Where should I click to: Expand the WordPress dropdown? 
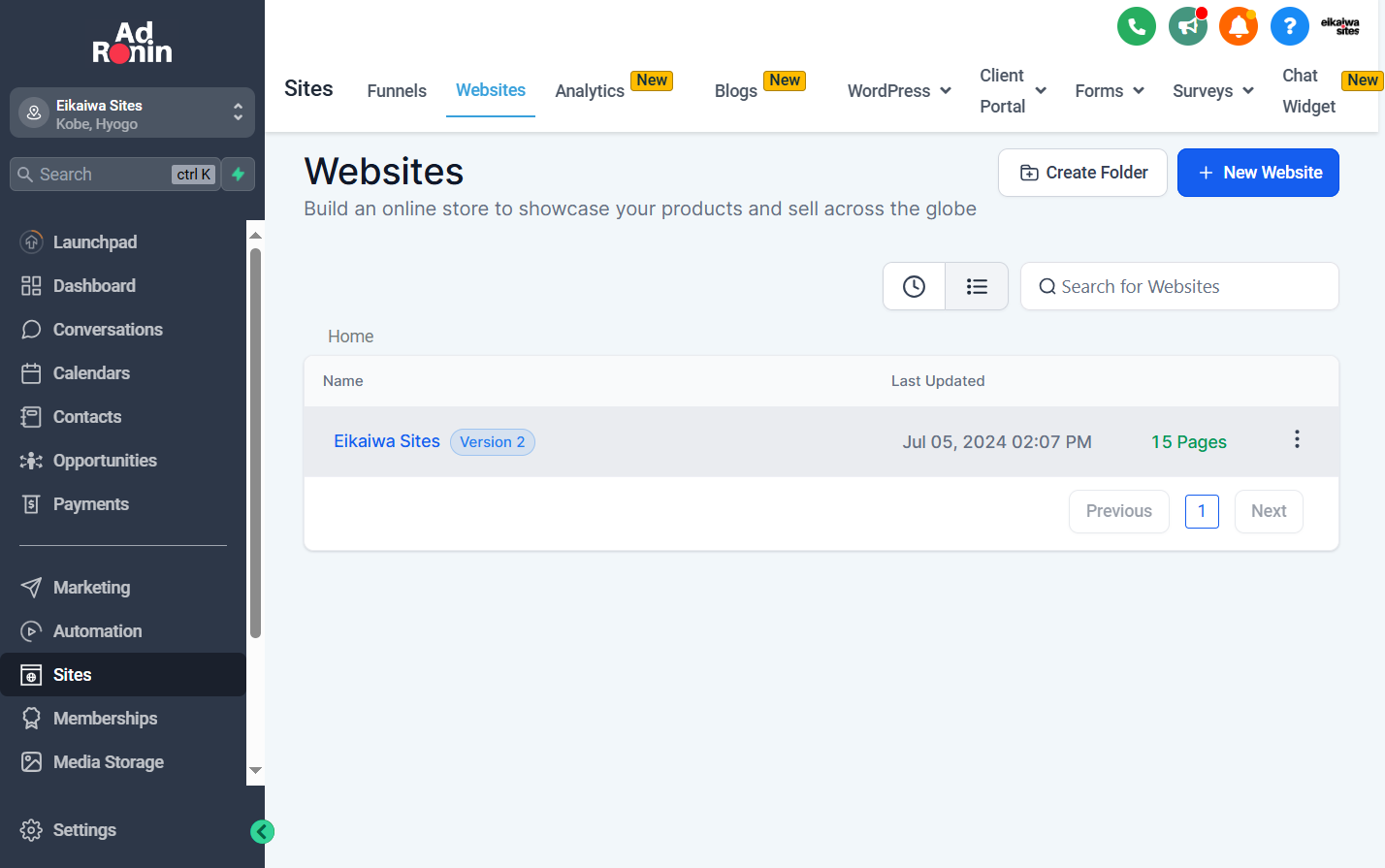click(899, 91)
